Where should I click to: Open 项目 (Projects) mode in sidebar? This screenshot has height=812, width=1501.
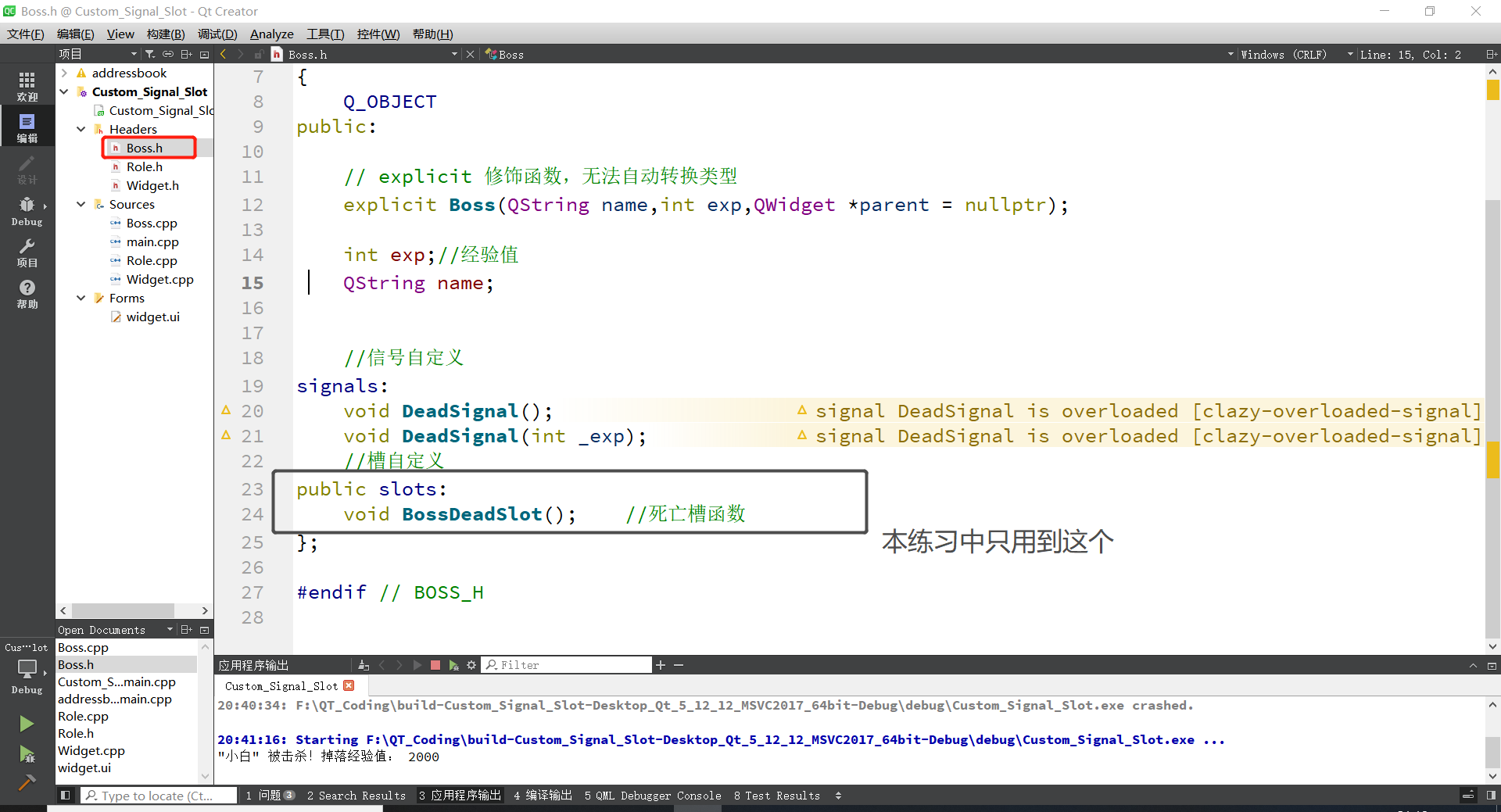[27, 252]
